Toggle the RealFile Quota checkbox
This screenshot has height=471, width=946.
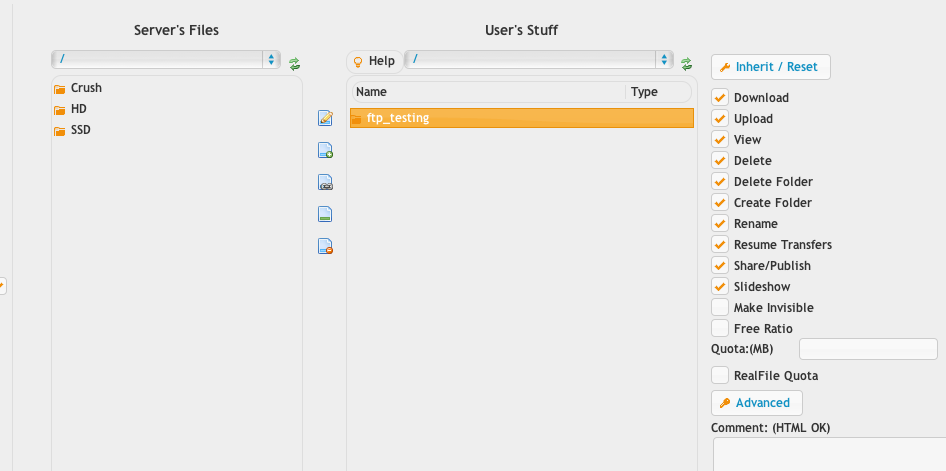point(720,376)
